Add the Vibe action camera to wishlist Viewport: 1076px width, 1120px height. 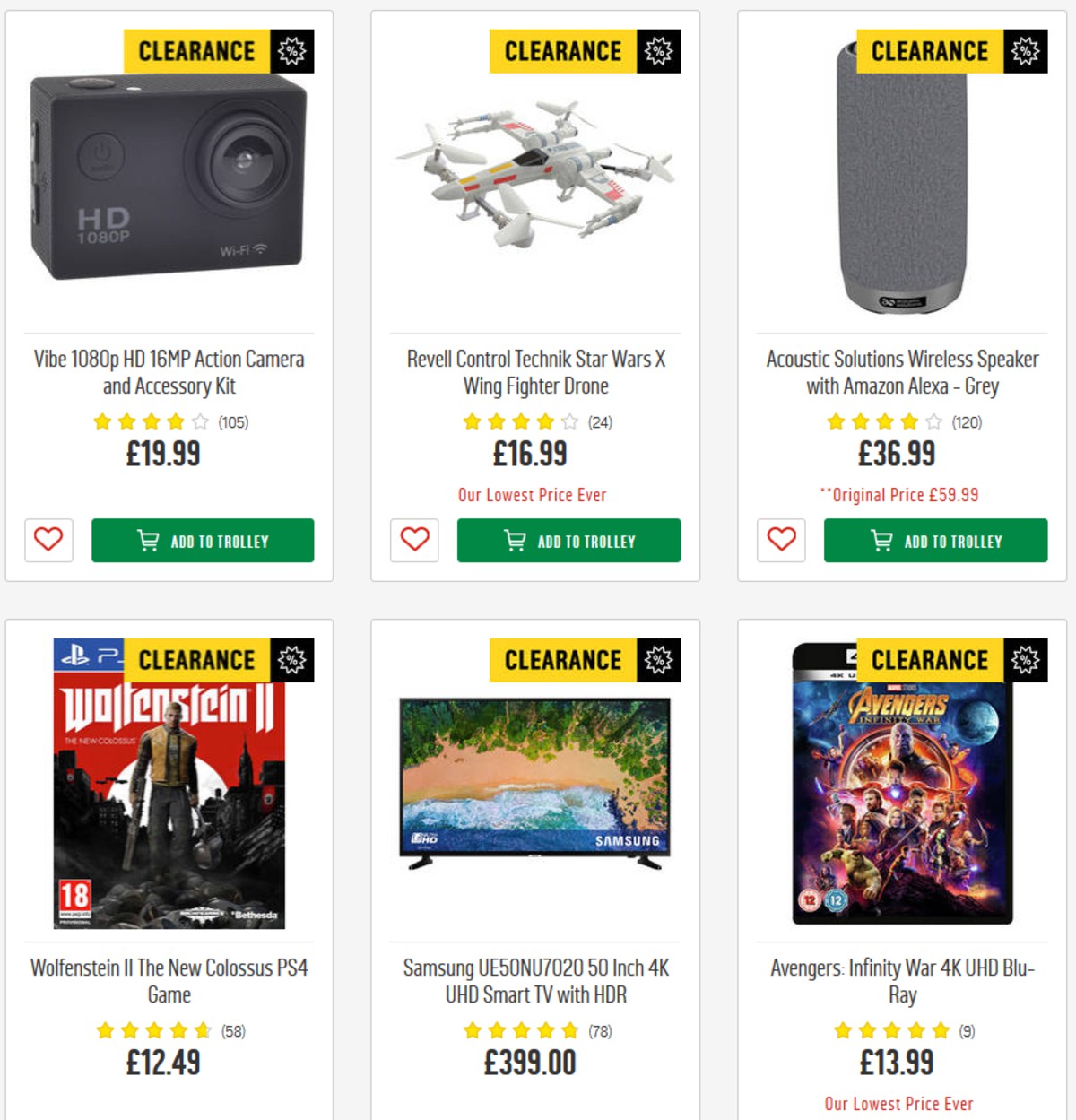point(48,541)
